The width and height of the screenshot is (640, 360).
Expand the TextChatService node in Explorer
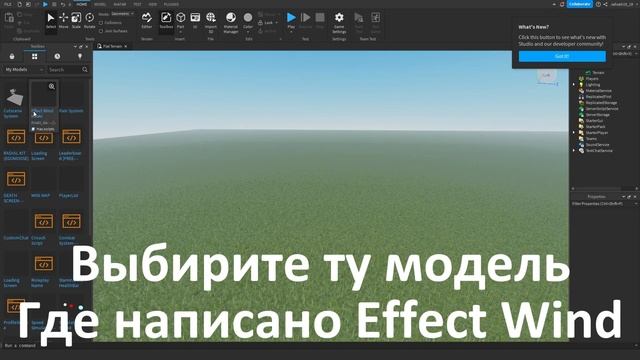(574, 151)
